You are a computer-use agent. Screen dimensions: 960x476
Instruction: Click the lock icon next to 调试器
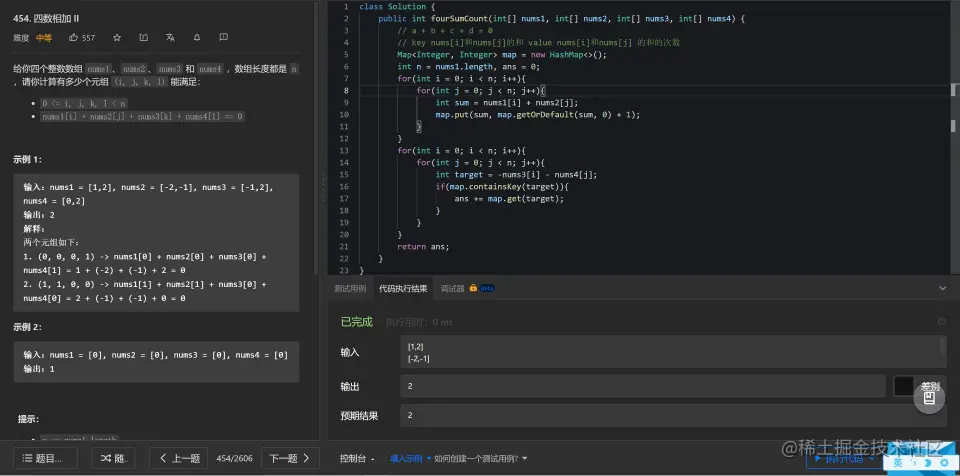pos(473,288)
